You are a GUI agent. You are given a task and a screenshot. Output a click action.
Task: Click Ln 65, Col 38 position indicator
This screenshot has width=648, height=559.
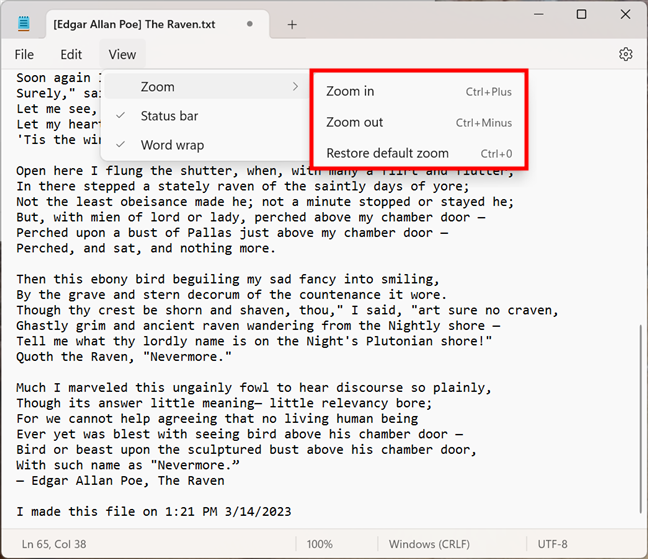[54, 544]
